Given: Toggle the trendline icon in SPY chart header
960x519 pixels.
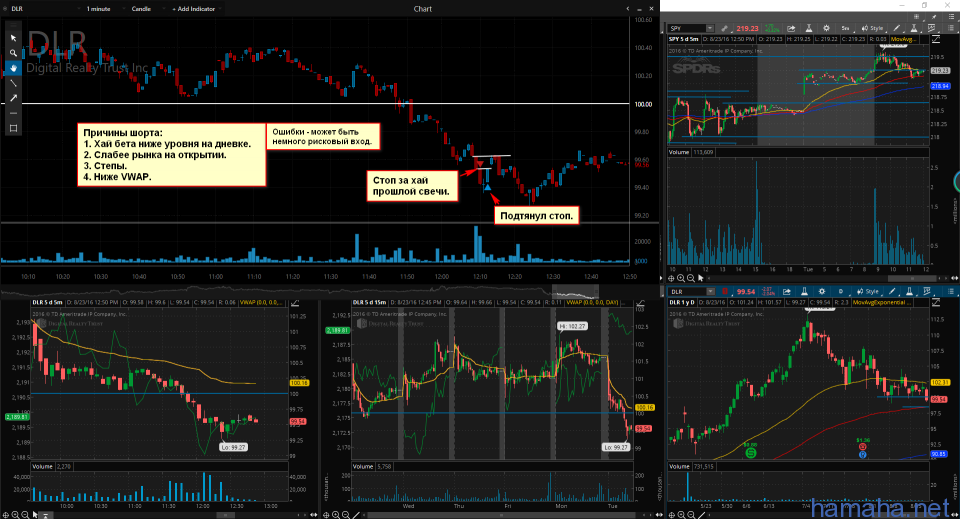Looking at the screenshot, I should pos(936,39).
